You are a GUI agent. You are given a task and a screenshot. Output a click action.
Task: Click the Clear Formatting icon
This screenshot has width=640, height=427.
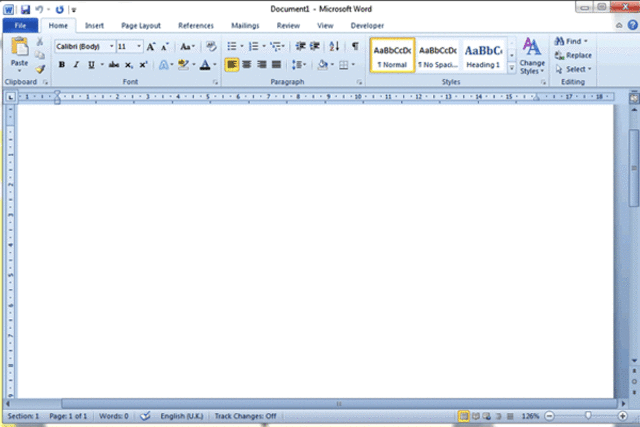coord(211,46)
